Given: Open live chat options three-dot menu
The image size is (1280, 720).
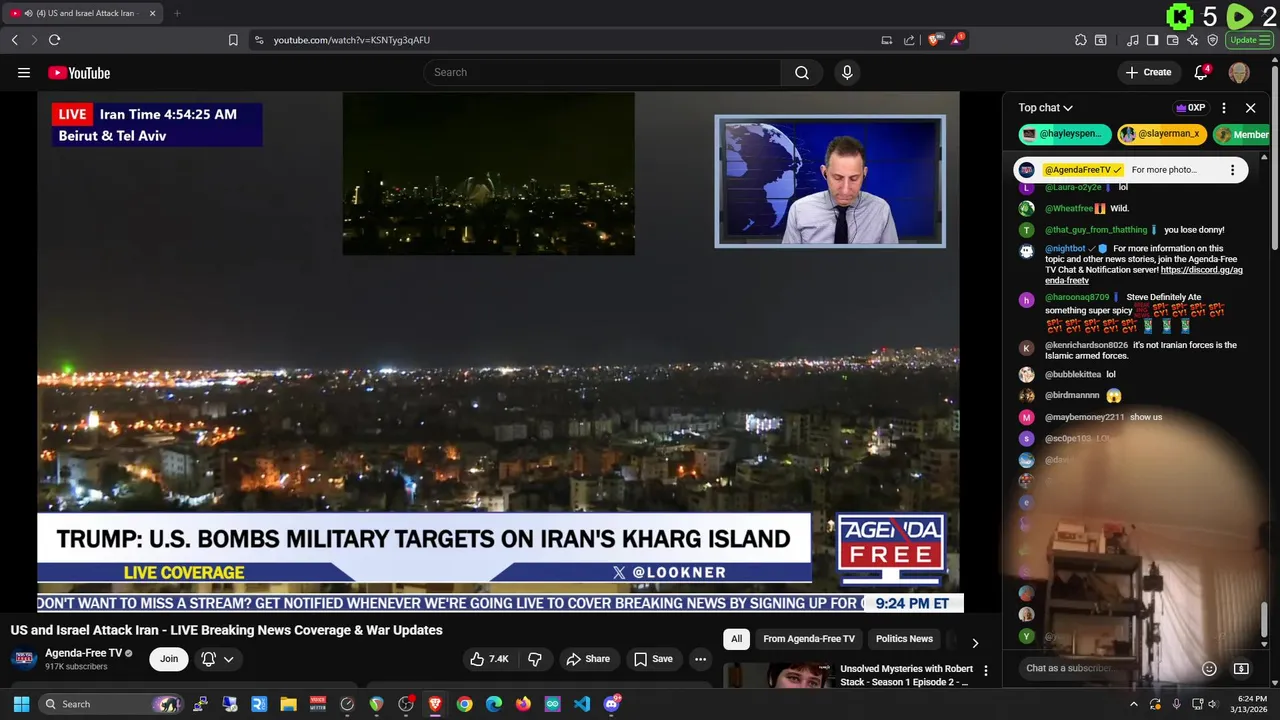Looking at the screenshot, I should click(1224, 108).
